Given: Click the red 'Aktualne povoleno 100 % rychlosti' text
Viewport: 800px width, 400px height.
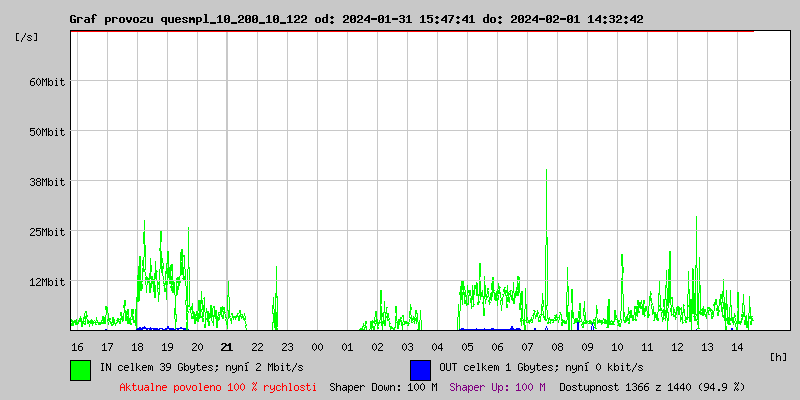Looking at the screenshot, I should tap(218, 386).
